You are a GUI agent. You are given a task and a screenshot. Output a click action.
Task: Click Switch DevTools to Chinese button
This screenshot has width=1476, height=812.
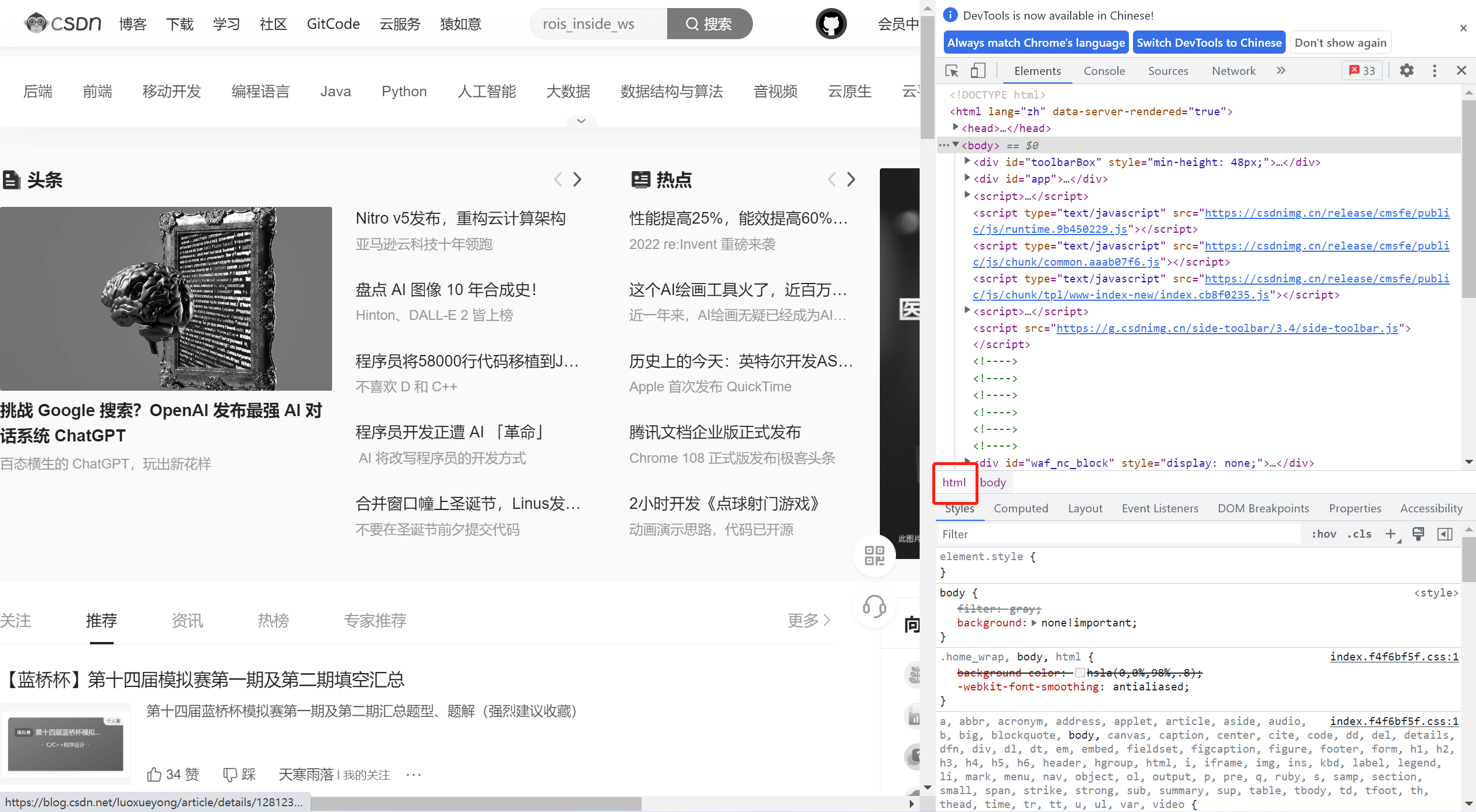1209,43
